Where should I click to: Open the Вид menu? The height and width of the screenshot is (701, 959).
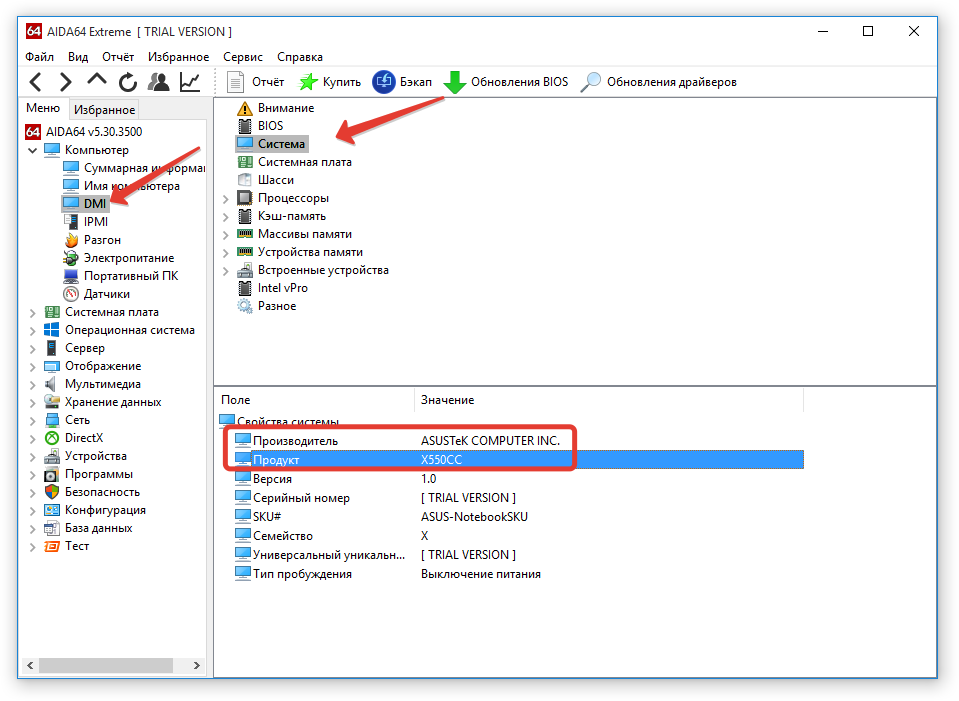[x=78, y=57]
